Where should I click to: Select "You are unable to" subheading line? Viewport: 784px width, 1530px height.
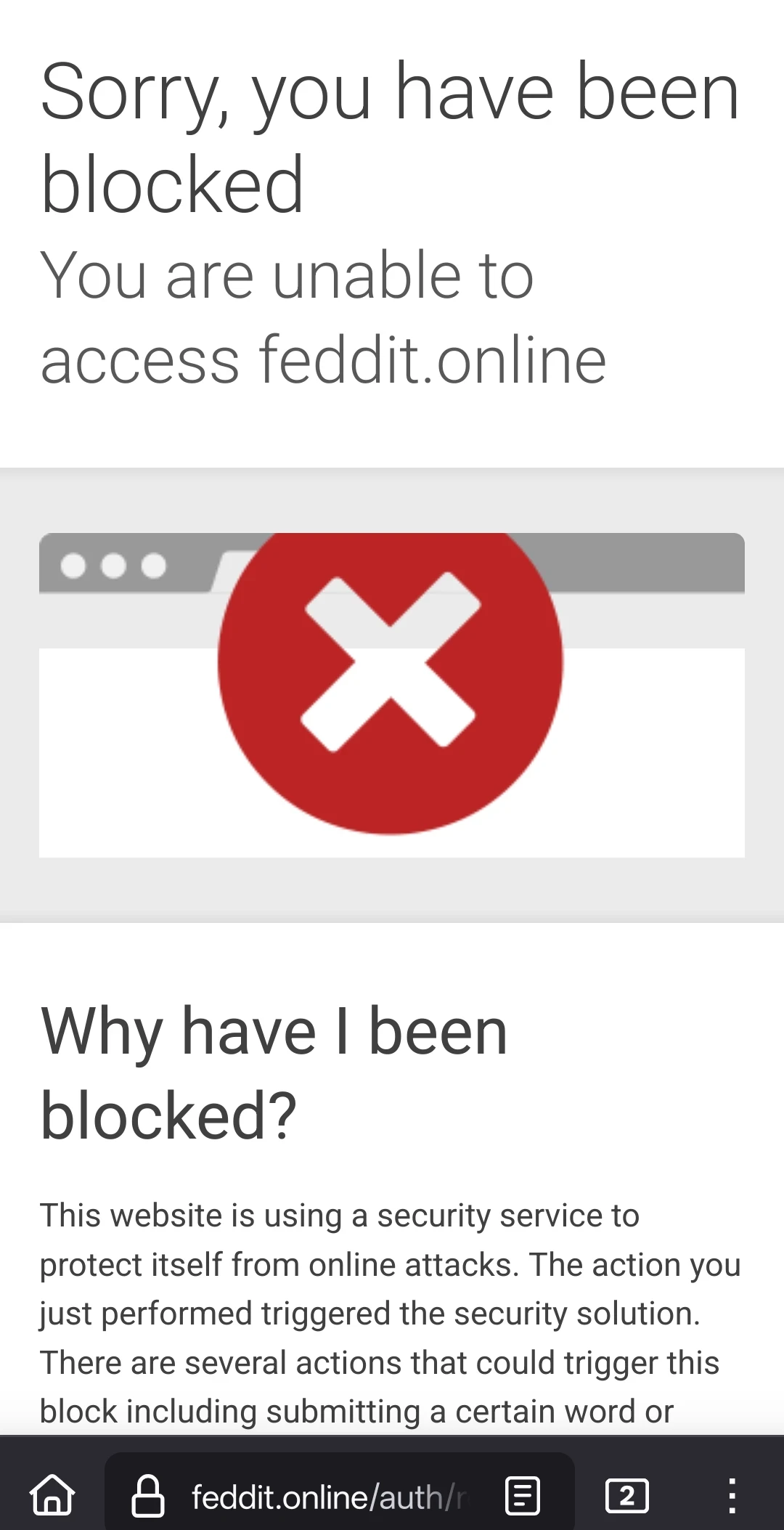click(x=287, y=275)
